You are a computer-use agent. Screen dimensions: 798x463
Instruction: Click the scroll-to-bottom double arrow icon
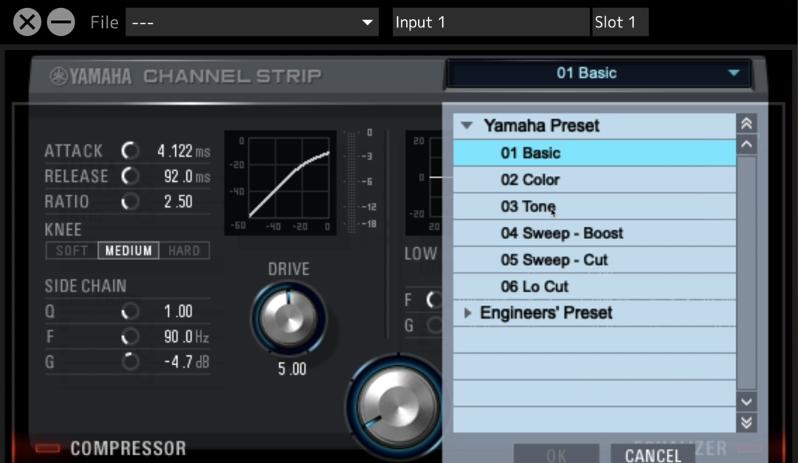pos(747,422)
